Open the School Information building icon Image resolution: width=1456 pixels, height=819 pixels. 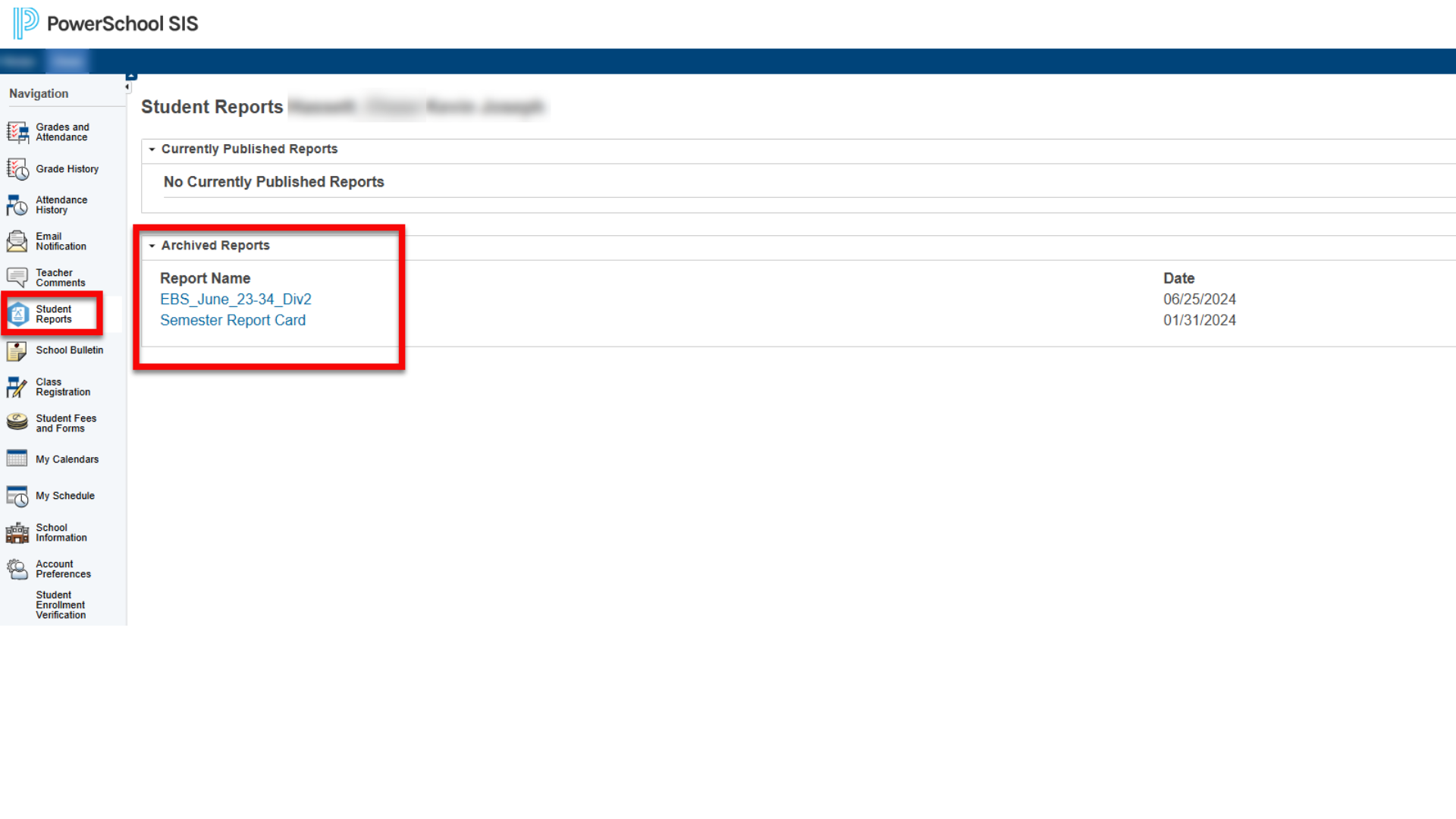(17, 532)
